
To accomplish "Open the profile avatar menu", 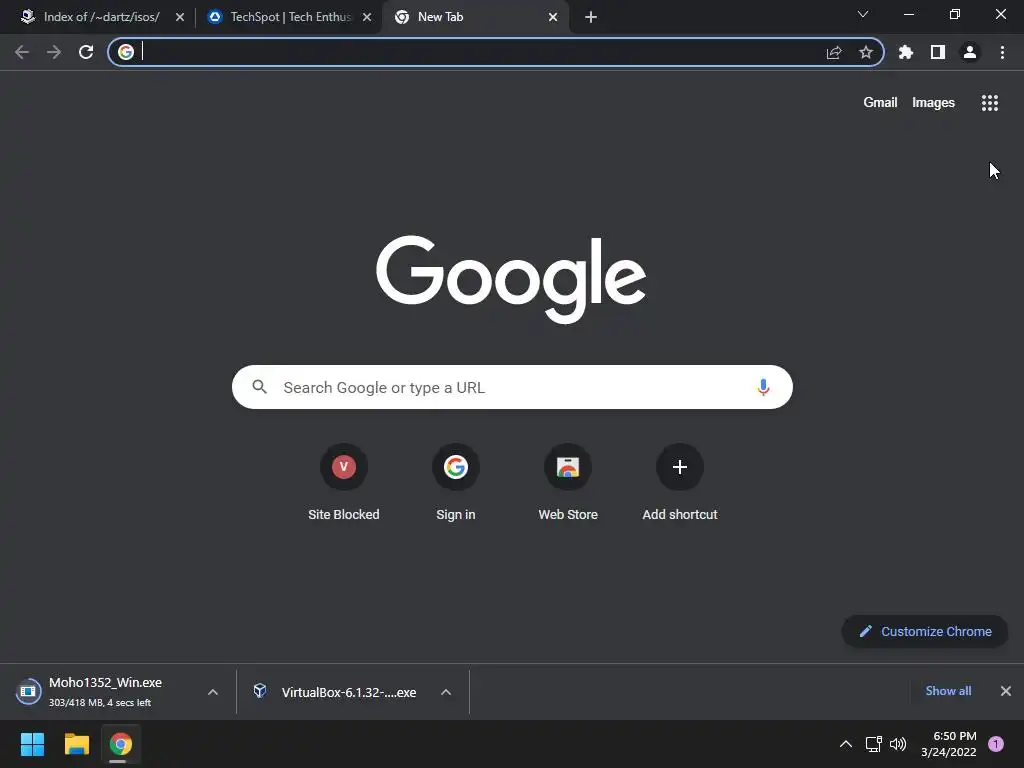I will [970, 52].
